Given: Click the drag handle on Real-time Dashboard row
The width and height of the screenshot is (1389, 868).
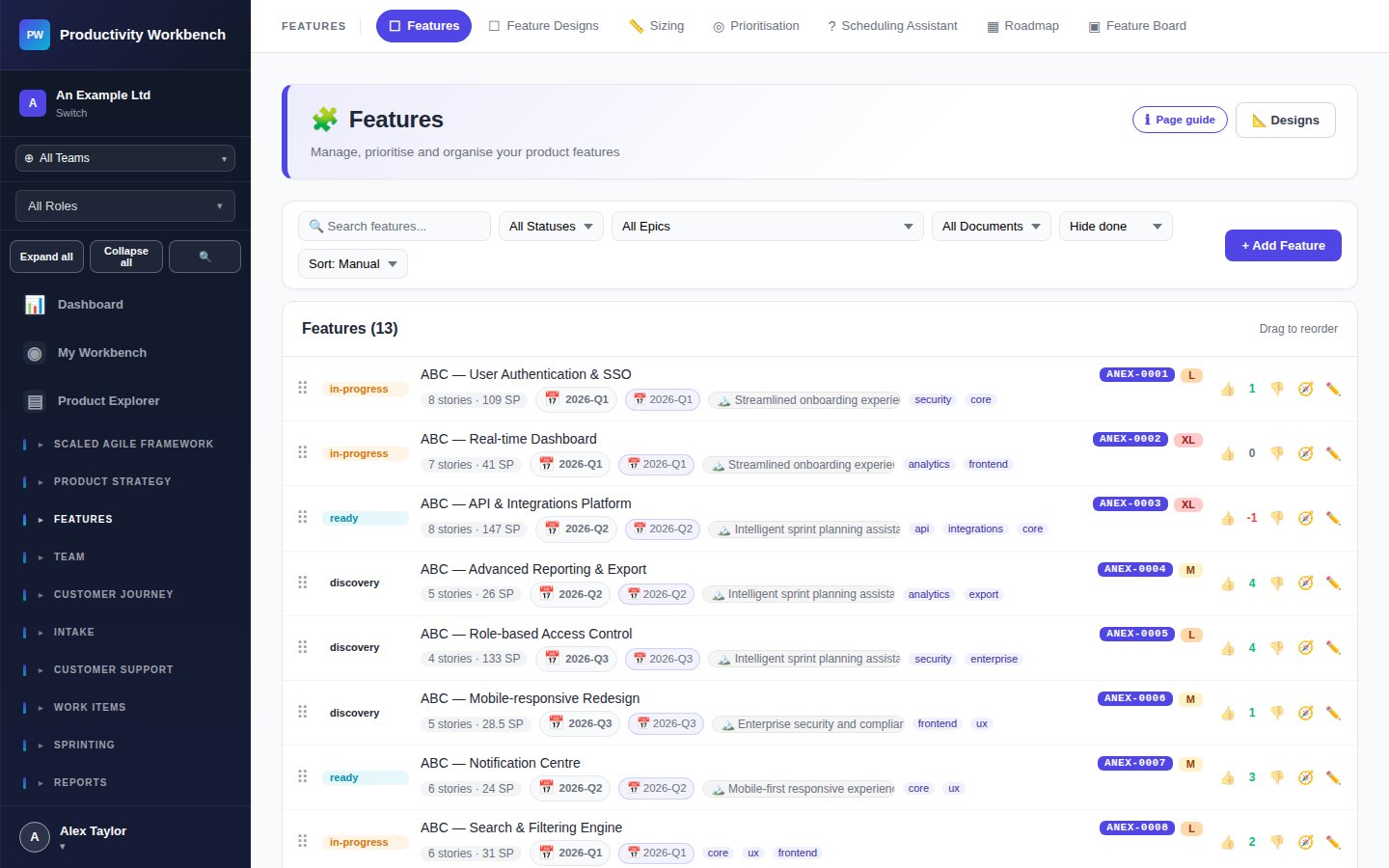Looking at the screenshot, I should tap(303, 452).
